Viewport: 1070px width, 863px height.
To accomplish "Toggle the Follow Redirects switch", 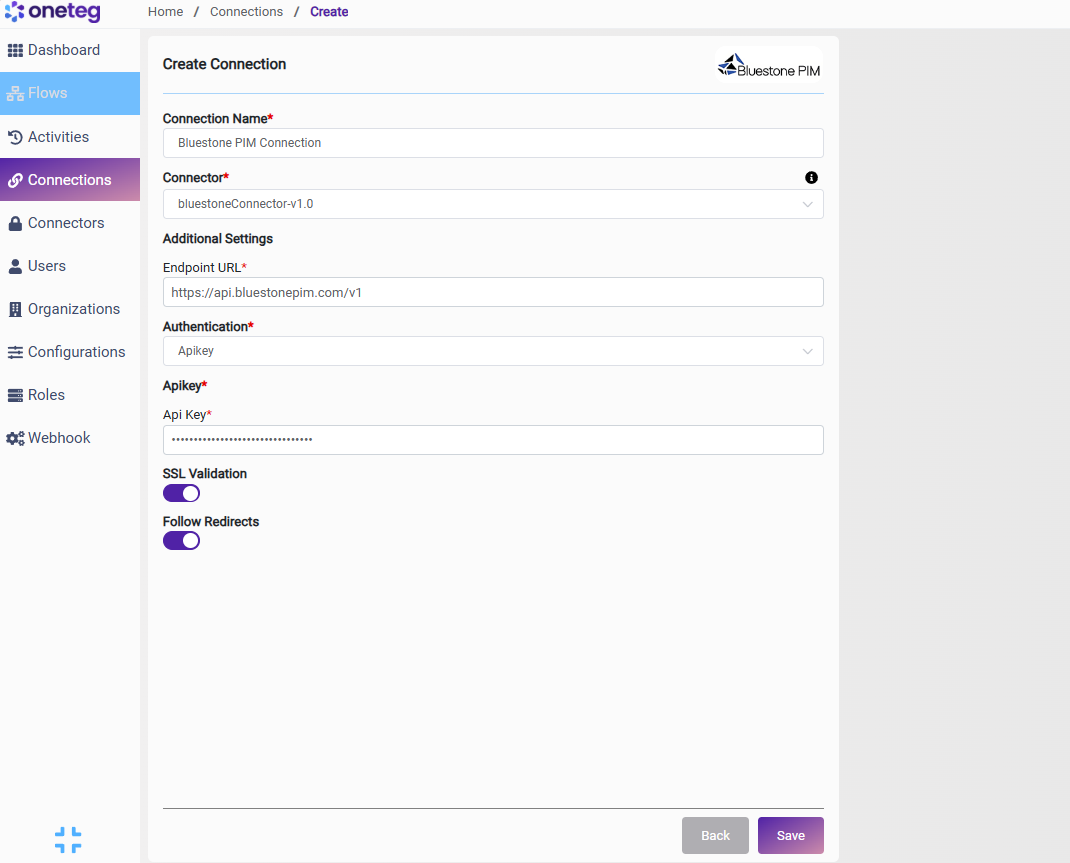I will [x=182, y=540].
